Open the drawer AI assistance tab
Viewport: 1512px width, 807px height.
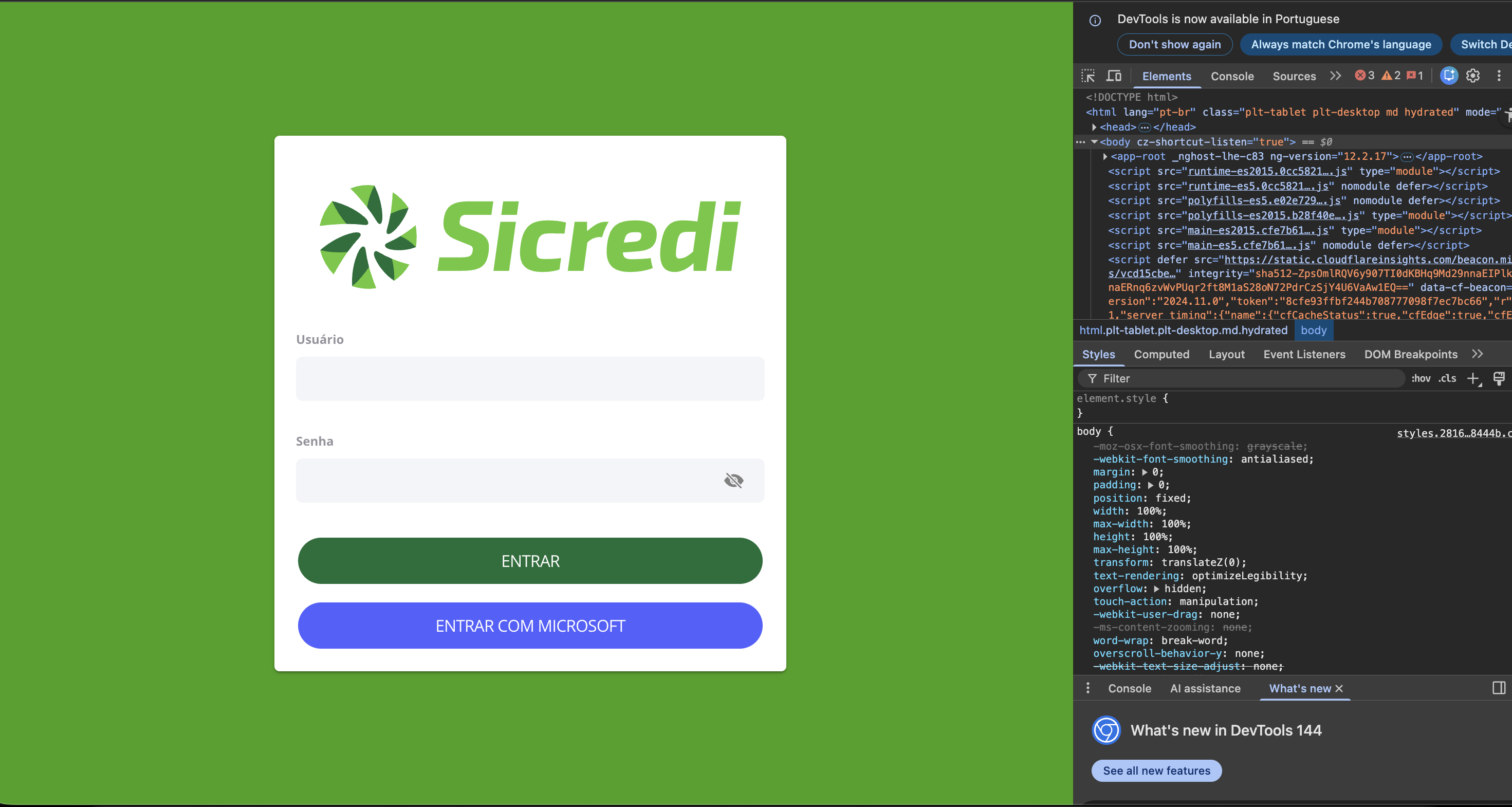[1205, 688]
